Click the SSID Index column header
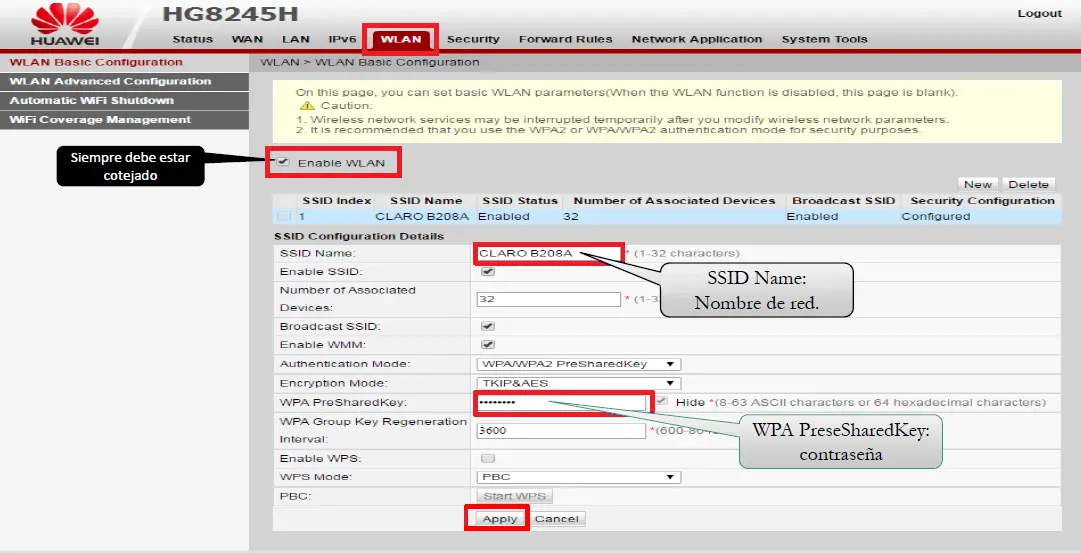The image size is (1081, 553). pyautogui.click(x=336, y=201)
